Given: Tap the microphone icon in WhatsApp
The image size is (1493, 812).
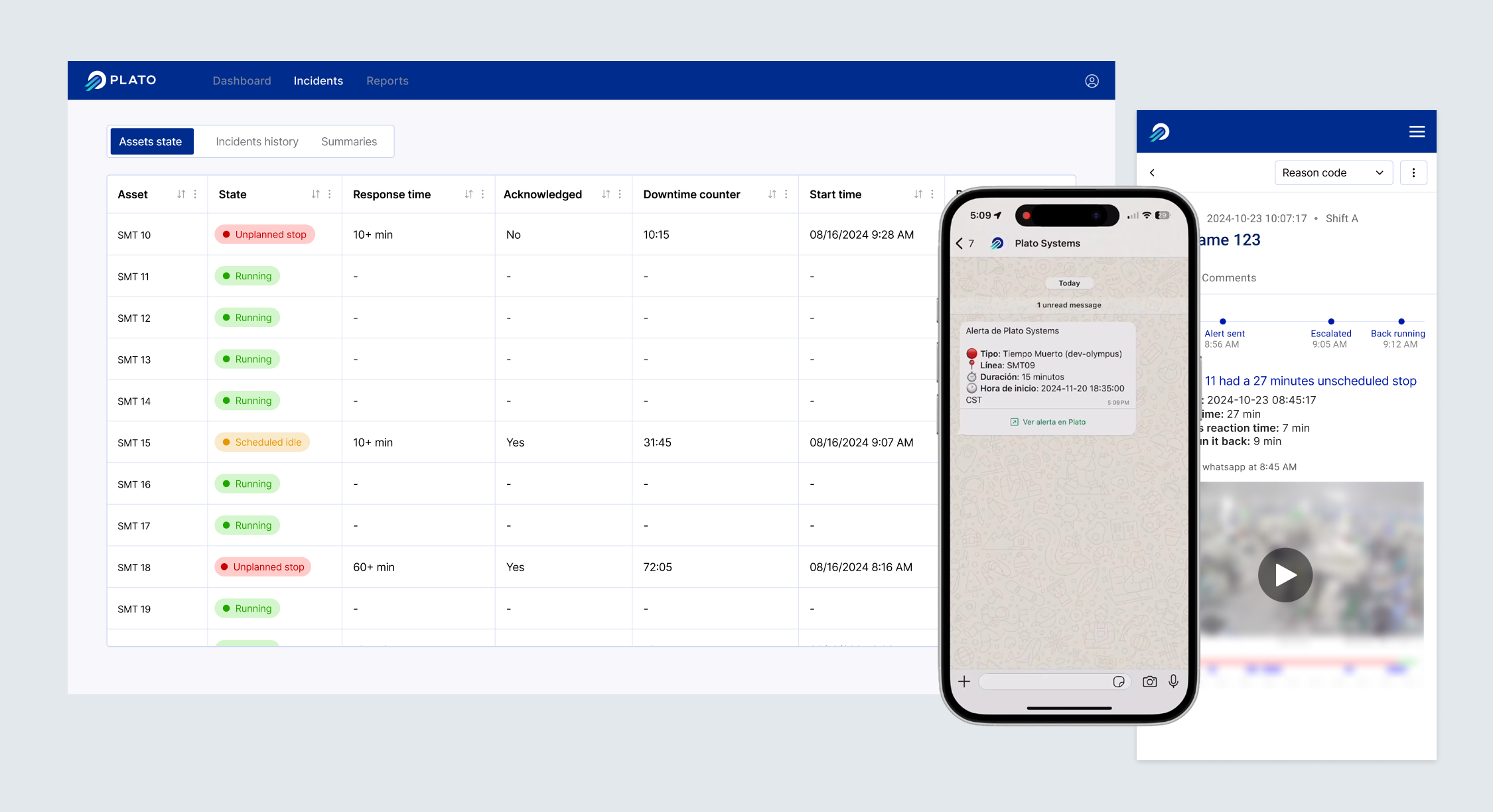Looking at the screenshot, I should 1174,681.
